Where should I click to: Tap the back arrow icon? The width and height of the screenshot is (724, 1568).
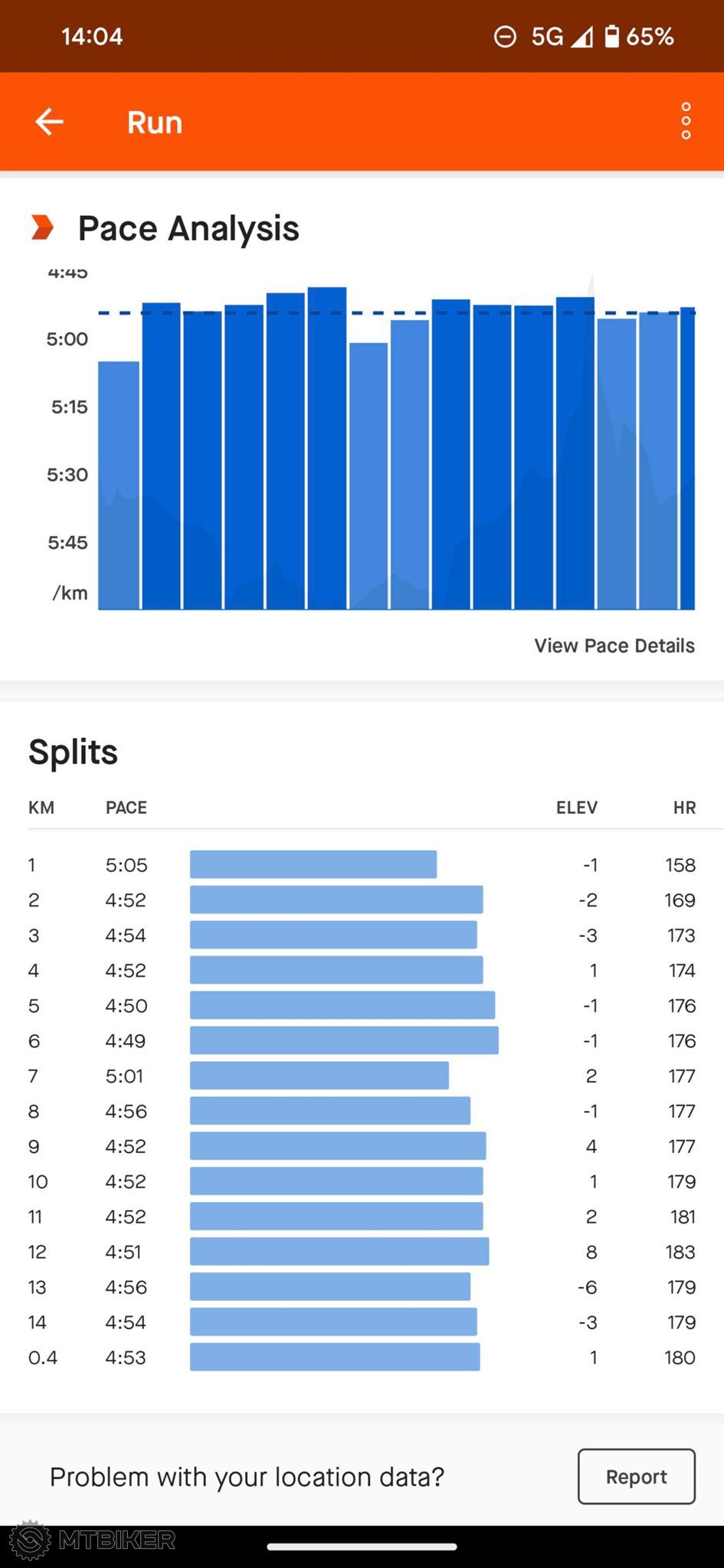[50, 122]
